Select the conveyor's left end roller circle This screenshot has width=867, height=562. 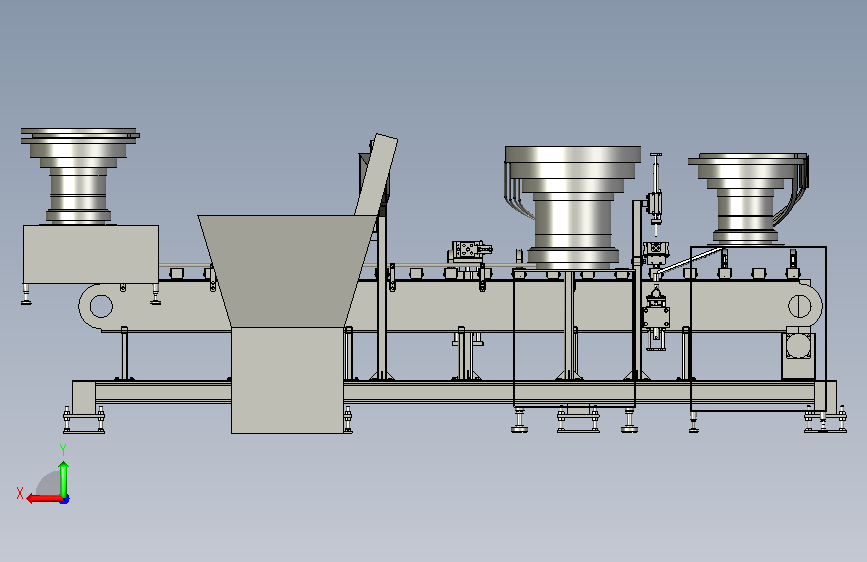101,306
